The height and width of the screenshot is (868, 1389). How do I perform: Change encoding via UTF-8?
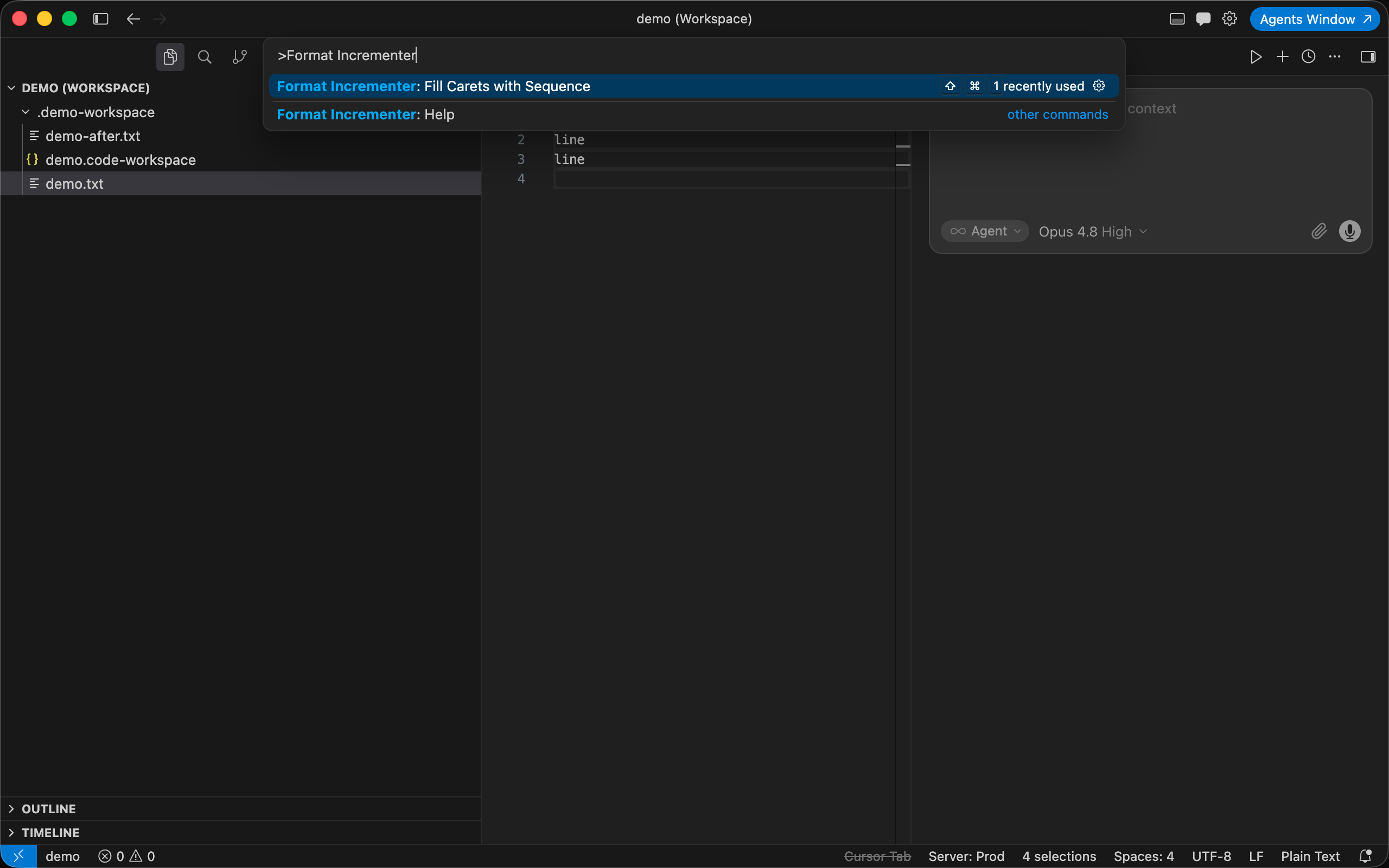click(1212, 856)
